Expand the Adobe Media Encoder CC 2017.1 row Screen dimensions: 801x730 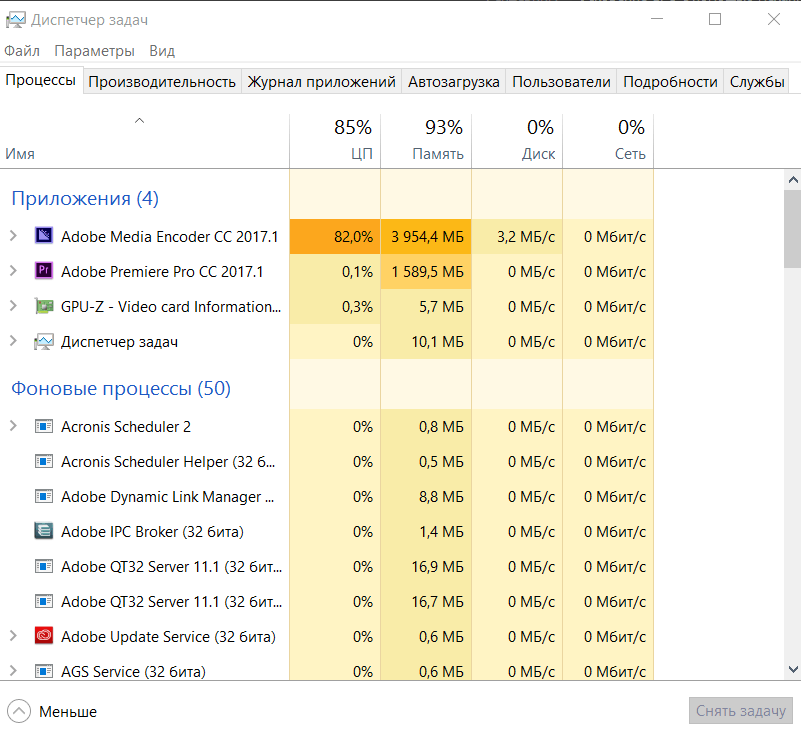[14, 236]
